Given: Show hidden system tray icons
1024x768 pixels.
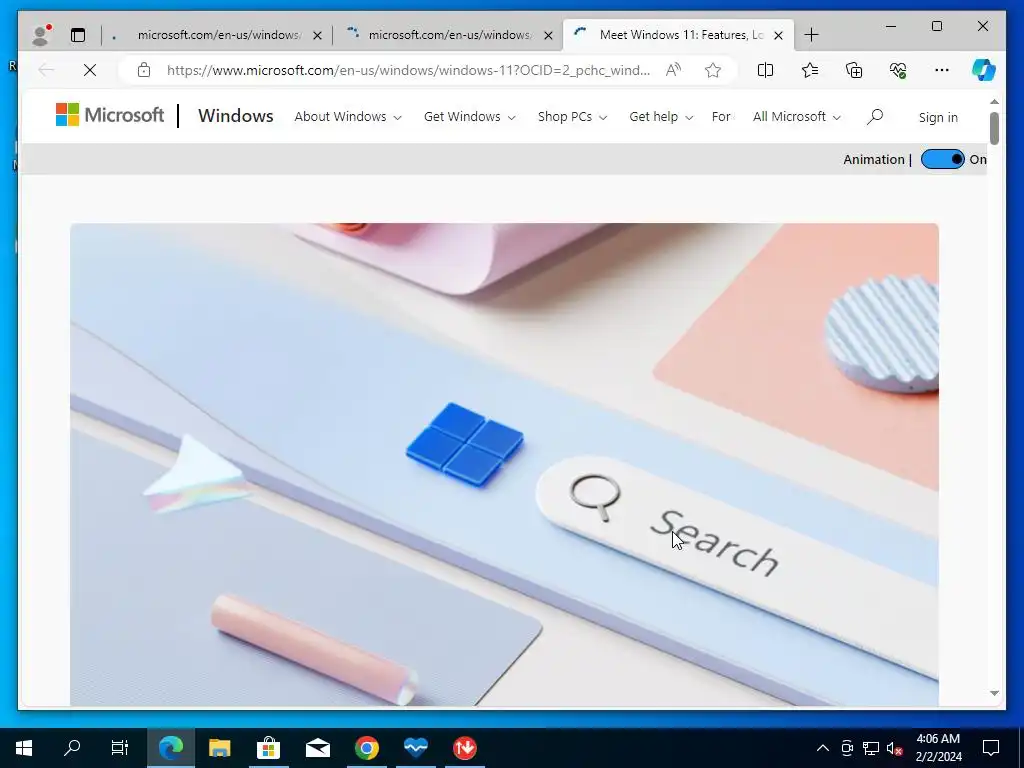Looking at the screenshot, I should pyautogui.click(x=823, y=748).
